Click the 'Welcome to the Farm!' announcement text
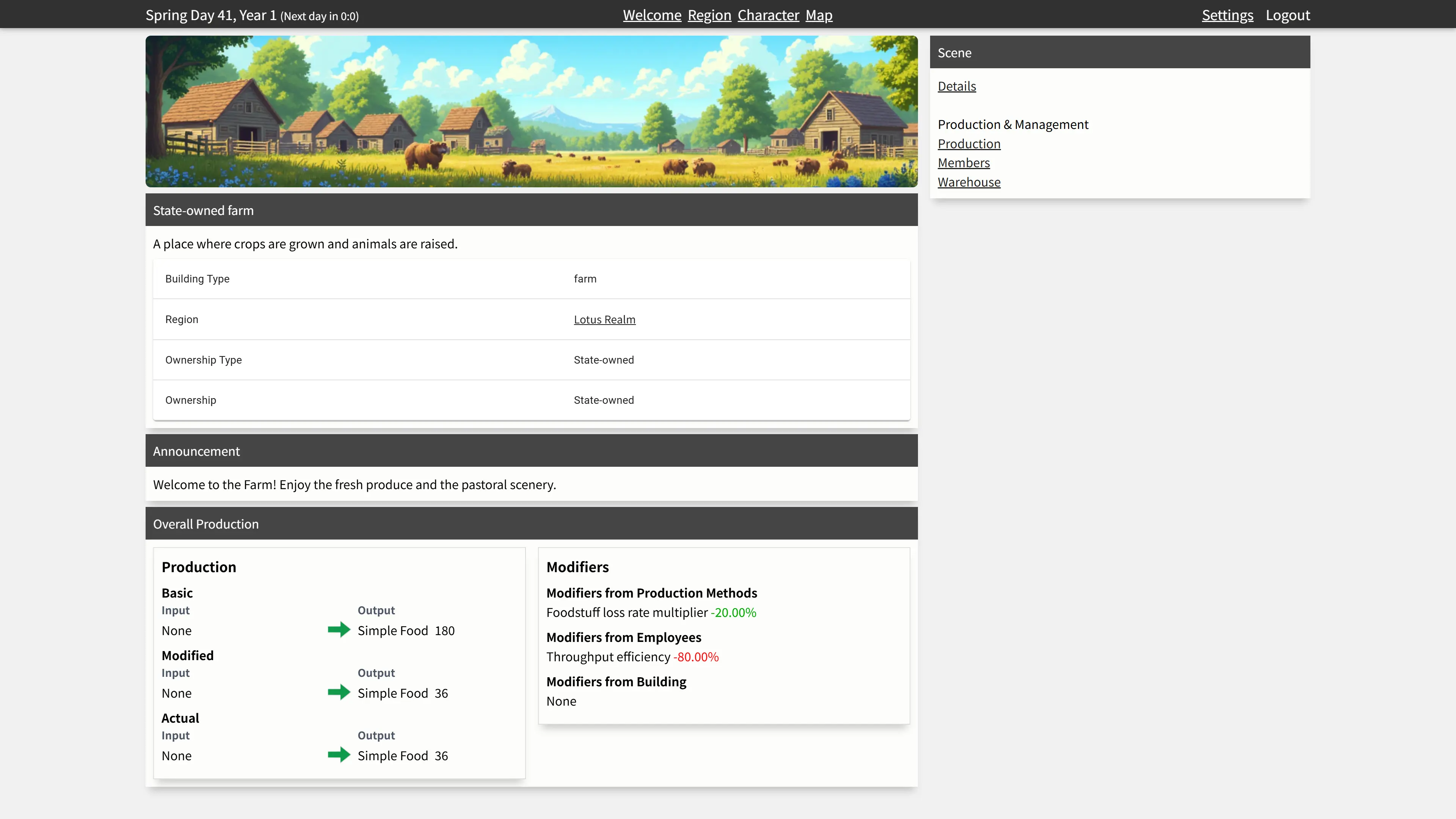This screenshot has width=1456, height=819. tap(355, 485)
